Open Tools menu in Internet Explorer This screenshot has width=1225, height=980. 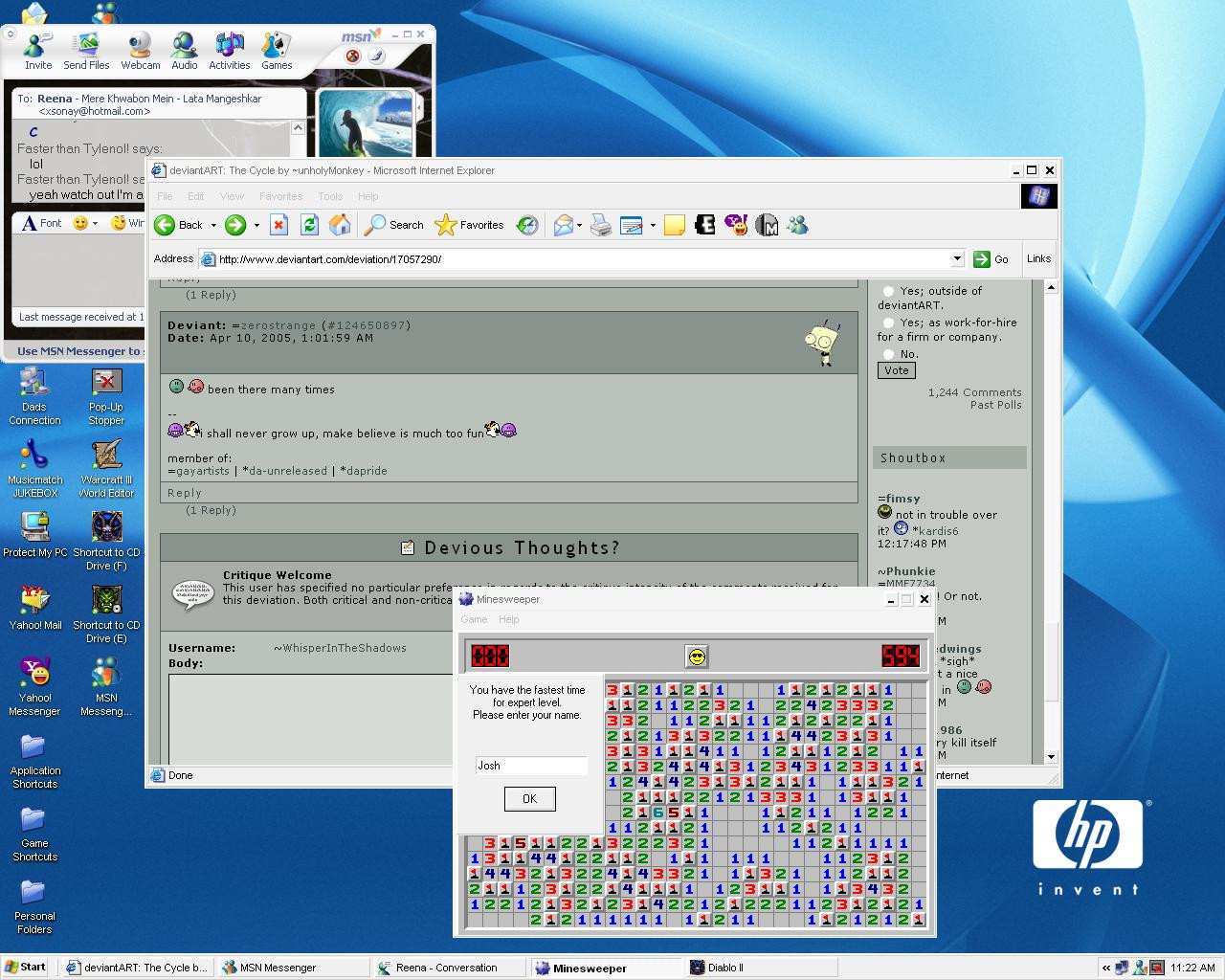330,196
